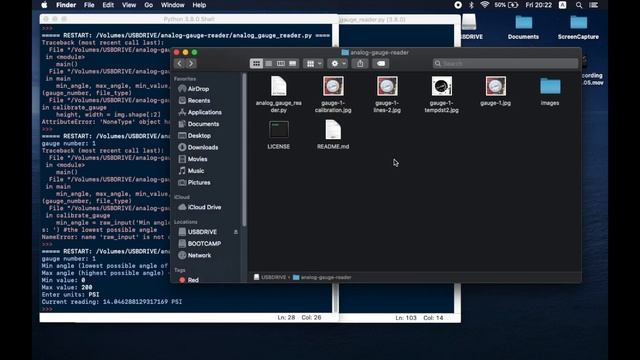Viewport: 640px width, 360px height.
Task: Switch Finder to icon view
Action: pyautogui.click(x=256, y=63)
